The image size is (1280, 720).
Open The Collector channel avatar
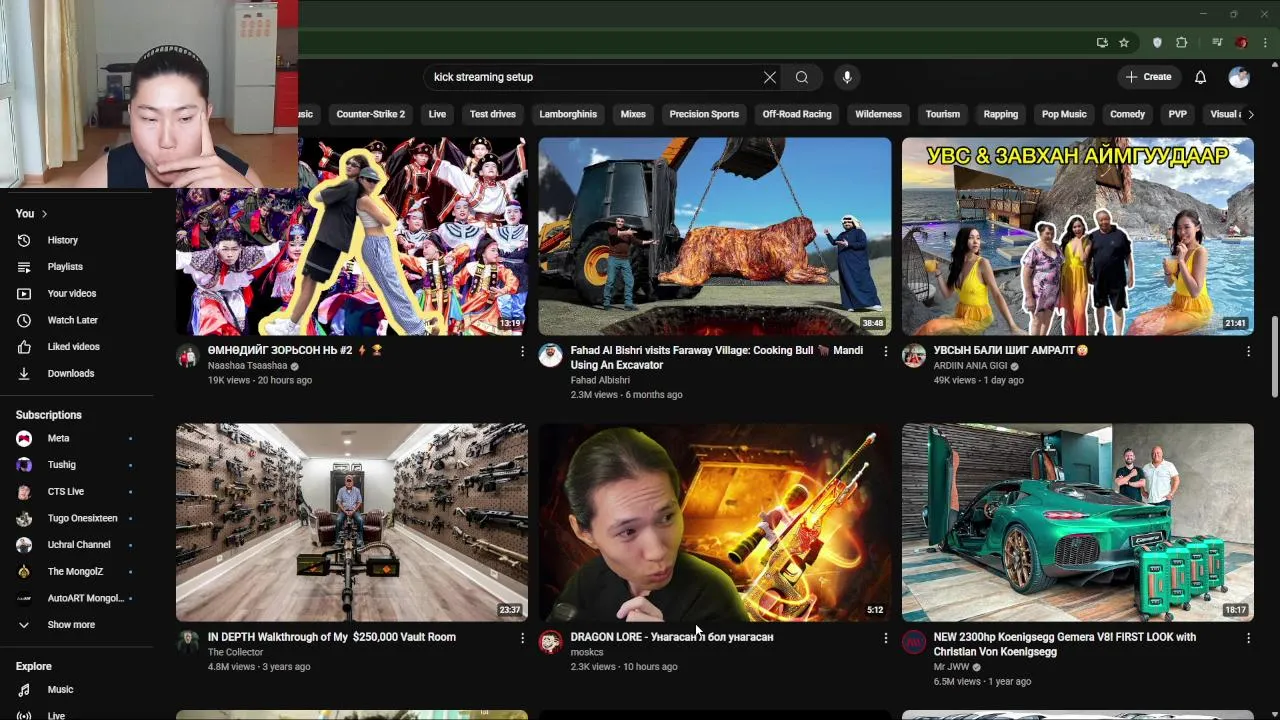[x=188, y=642]
